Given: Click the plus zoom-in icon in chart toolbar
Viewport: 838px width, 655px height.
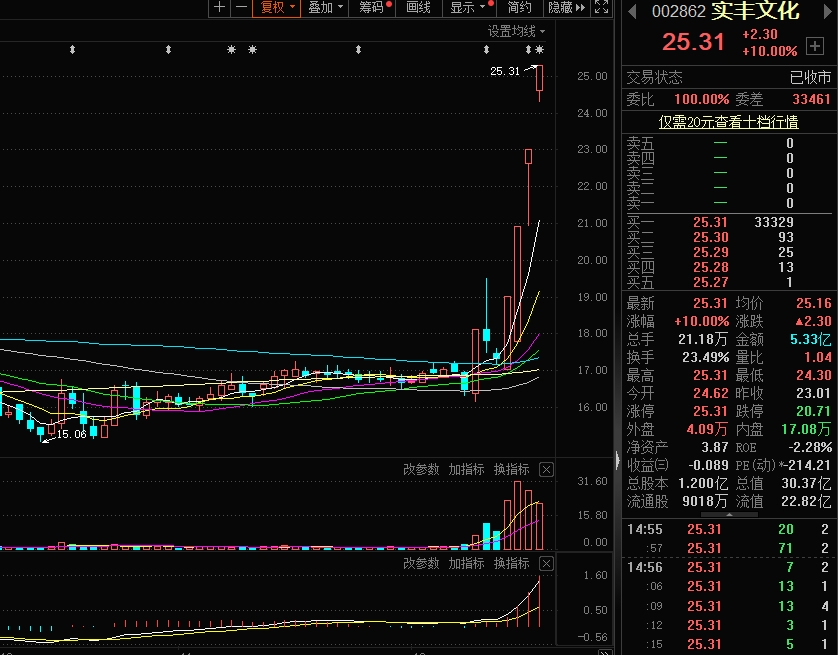Looking at the screenshot, I should [219, 8].
